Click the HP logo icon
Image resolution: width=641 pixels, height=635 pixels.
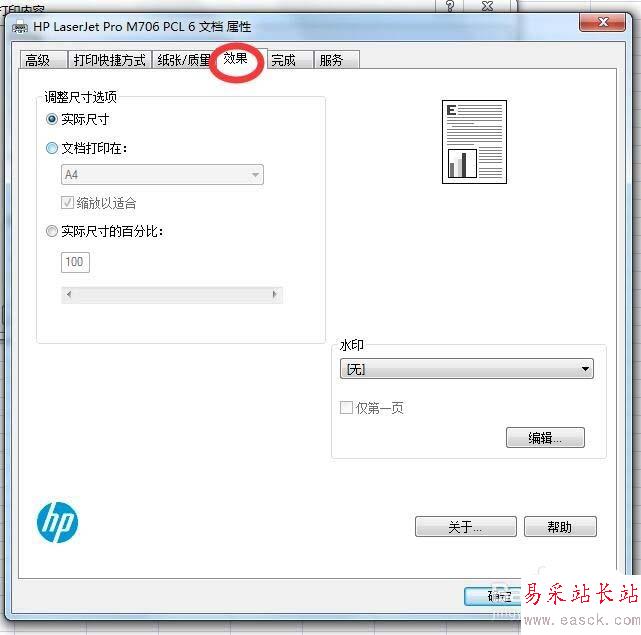click(57, 523)
